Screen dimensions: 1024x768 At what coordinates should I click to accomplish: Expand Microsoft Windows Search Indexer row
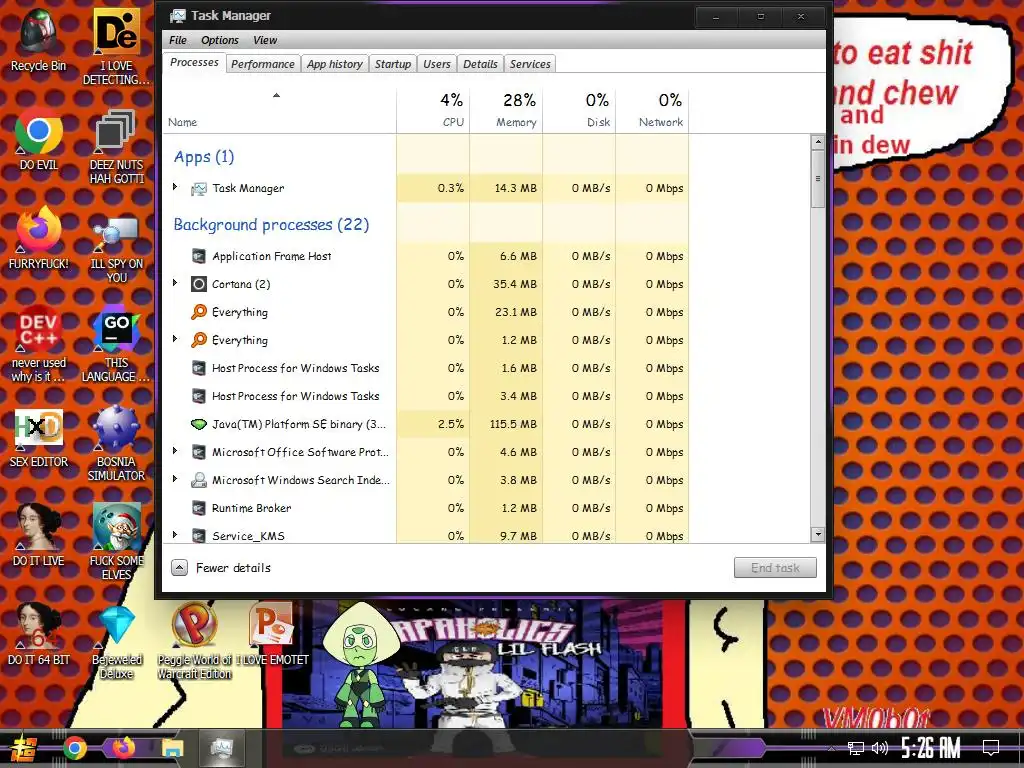[x=174, y=479]
